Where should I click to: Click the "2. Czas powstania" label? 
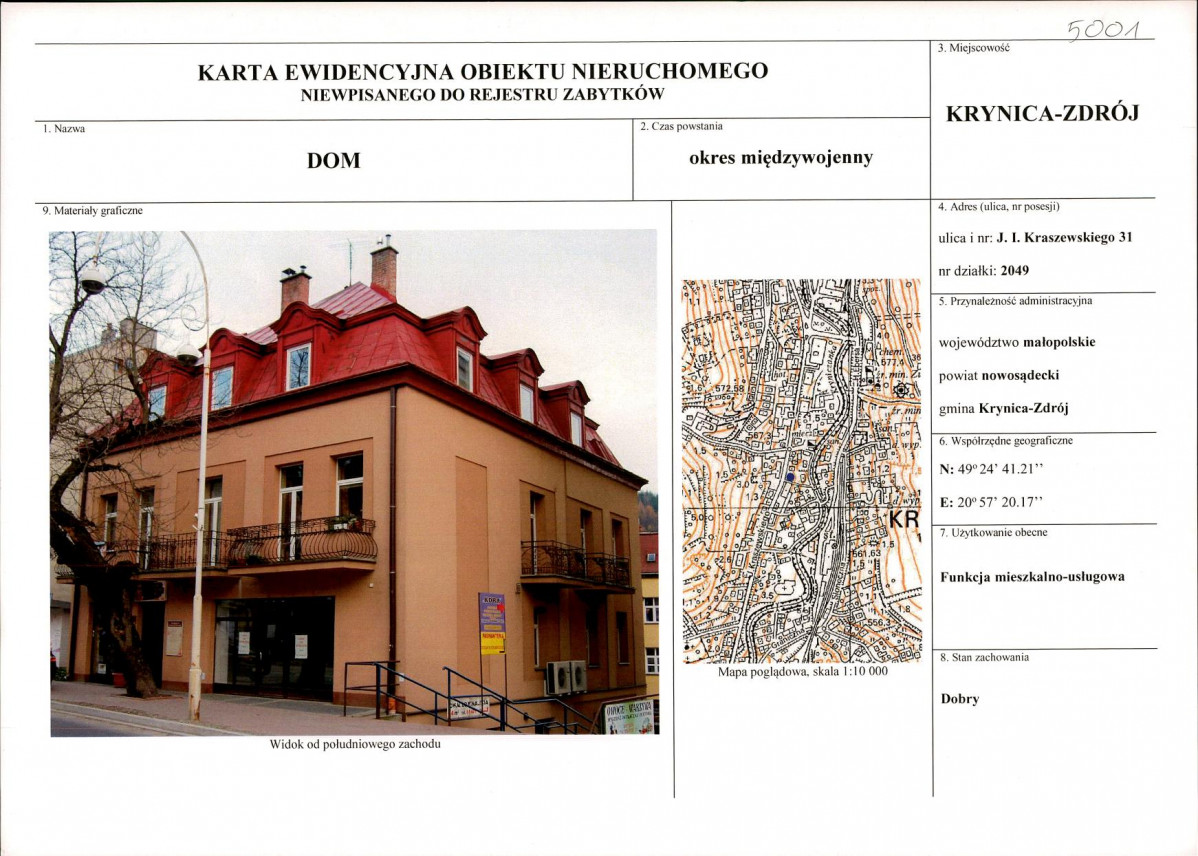682,126
